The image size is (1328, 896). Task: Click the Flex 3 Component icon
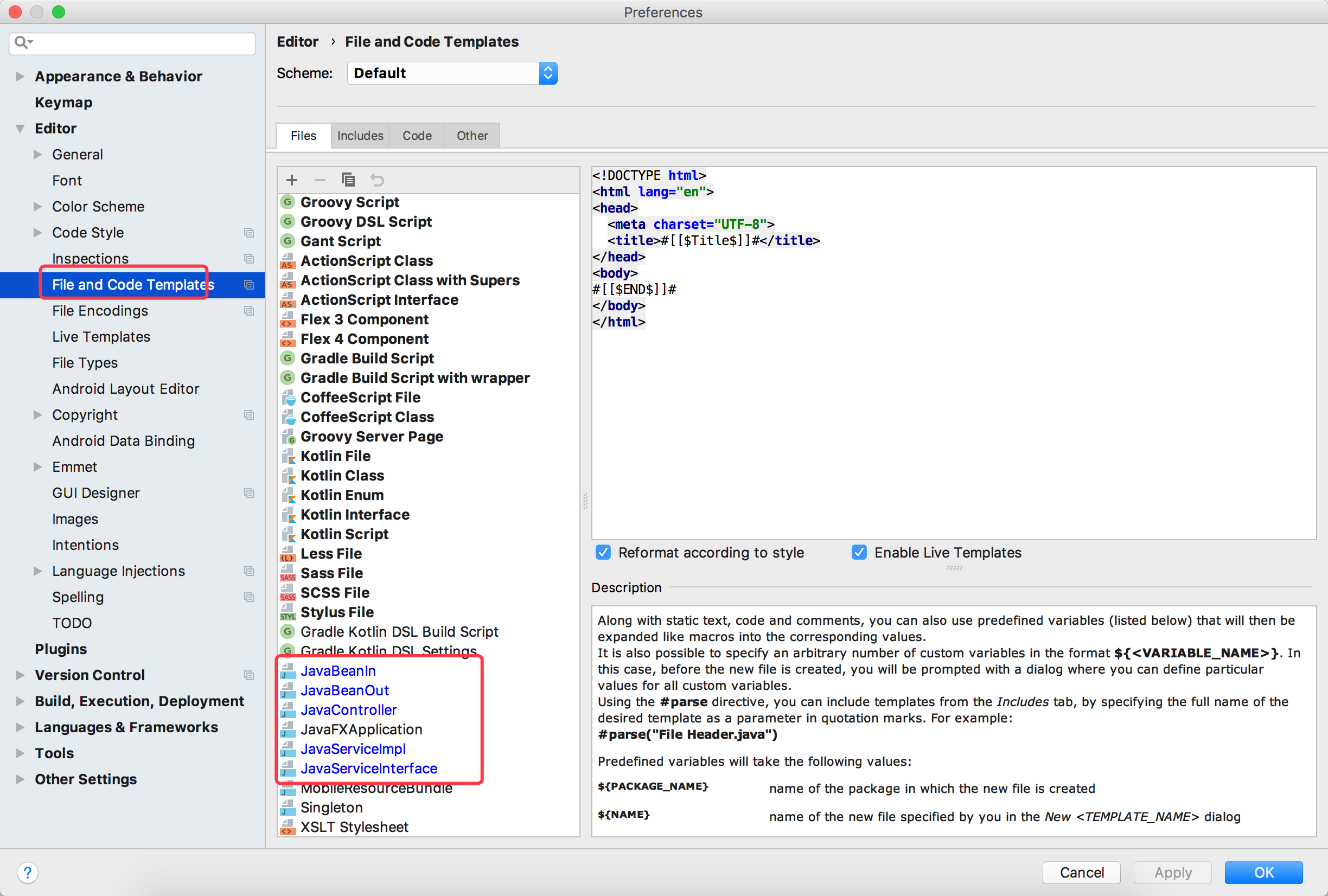click(288, 319)
